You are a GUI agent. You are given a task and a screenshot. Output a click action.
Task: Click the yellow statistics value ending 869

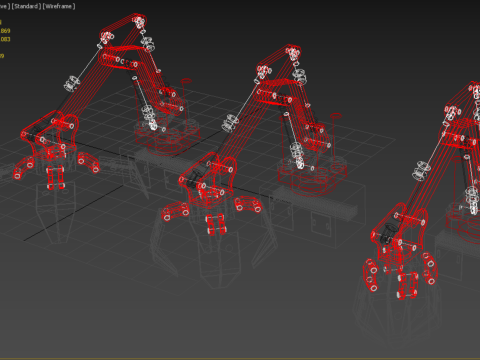click(5, 31)
